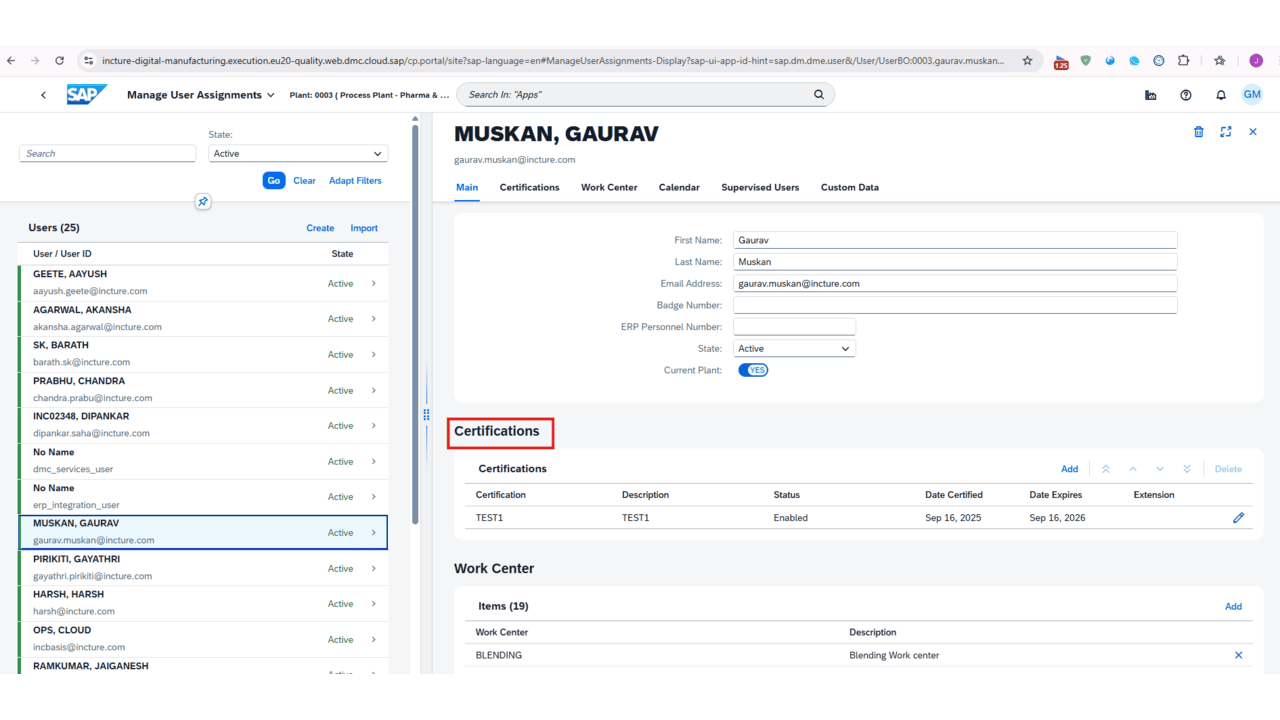Open the Supervised Users tab
1280x720 pixels.
(x=761, y=187)
